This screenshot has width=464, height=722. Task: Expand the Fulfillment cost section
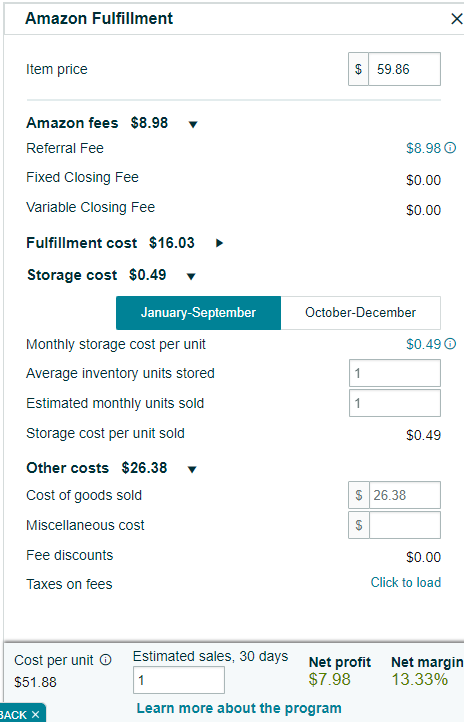click(219, 243)
